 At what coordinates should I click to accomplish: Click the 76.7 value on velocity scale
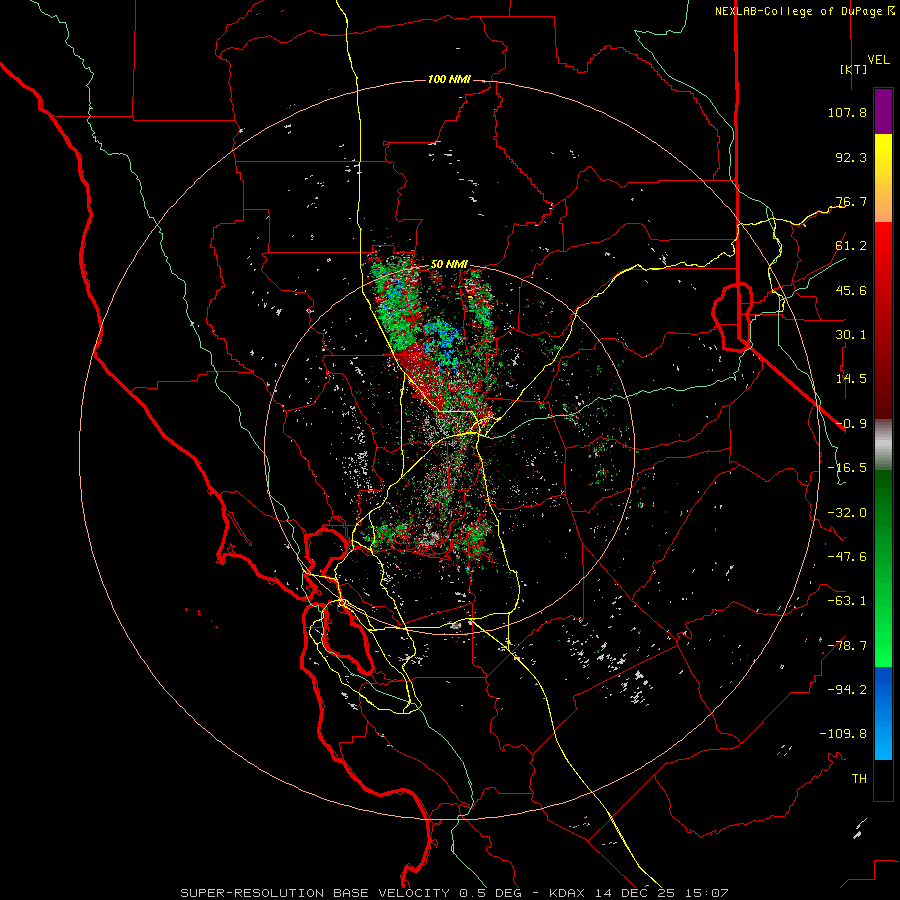tap(851, 201)
